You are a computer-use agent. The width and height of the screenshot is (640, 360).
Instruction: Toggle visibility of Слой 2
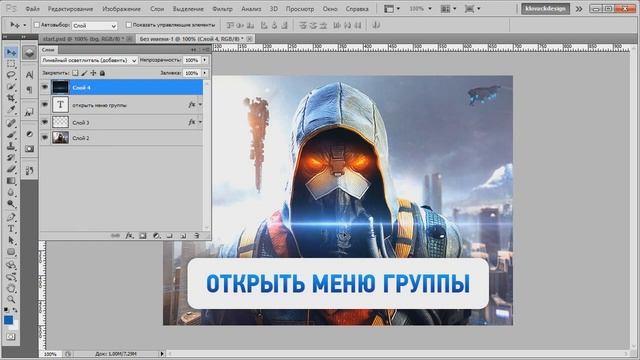45,138
